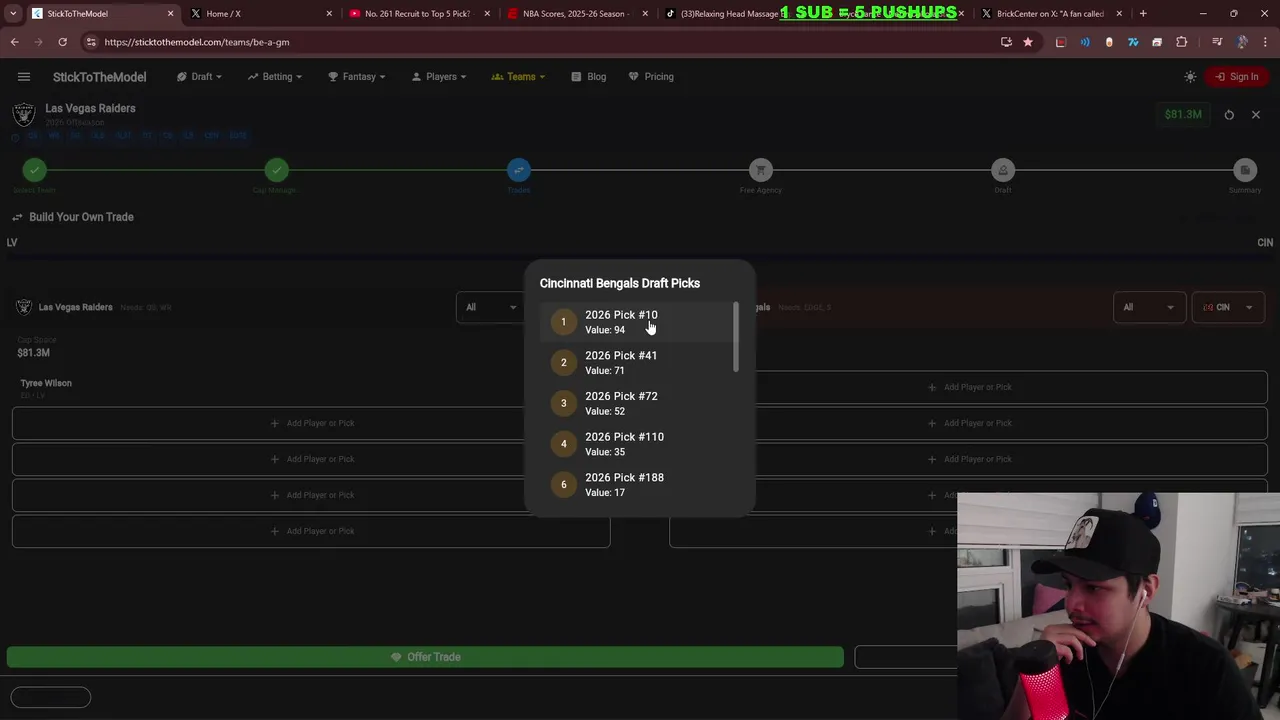Click the Trades step icon
Image resolution: width=1280 pixels, height=720 pixels.
(519, 171)
